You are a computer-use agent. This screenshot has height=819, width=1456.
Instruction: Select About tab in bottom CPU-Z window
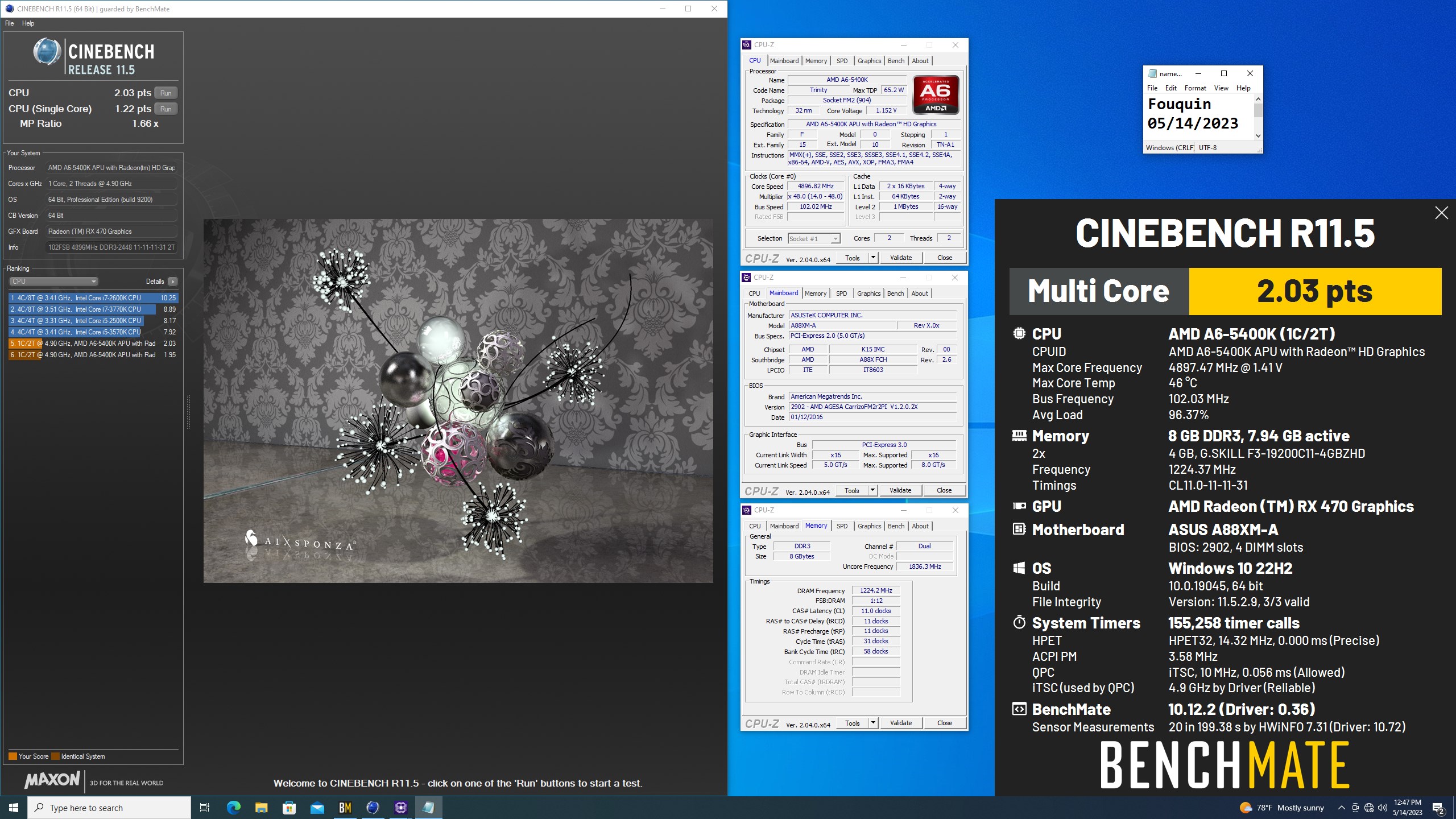[x=920, y=526]
